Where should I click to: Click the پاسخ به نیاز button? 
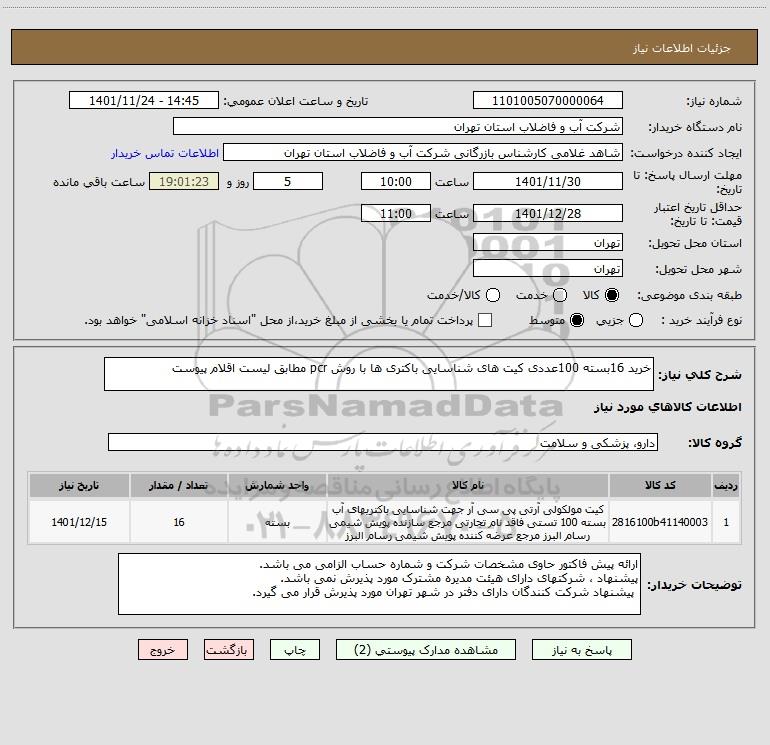pos(582,650)
